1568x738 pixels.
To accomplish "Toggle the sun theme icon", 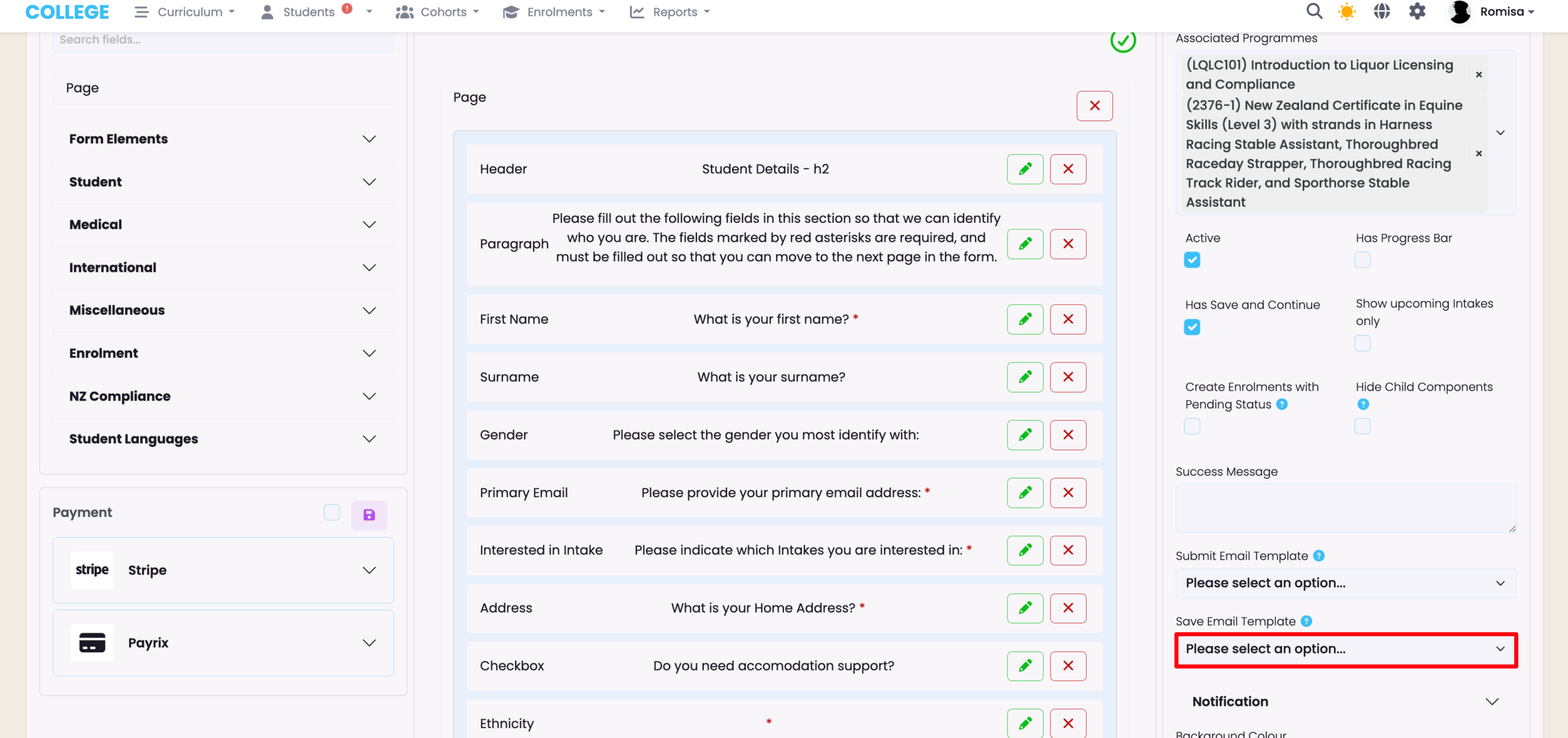I will pos(1347,12).
